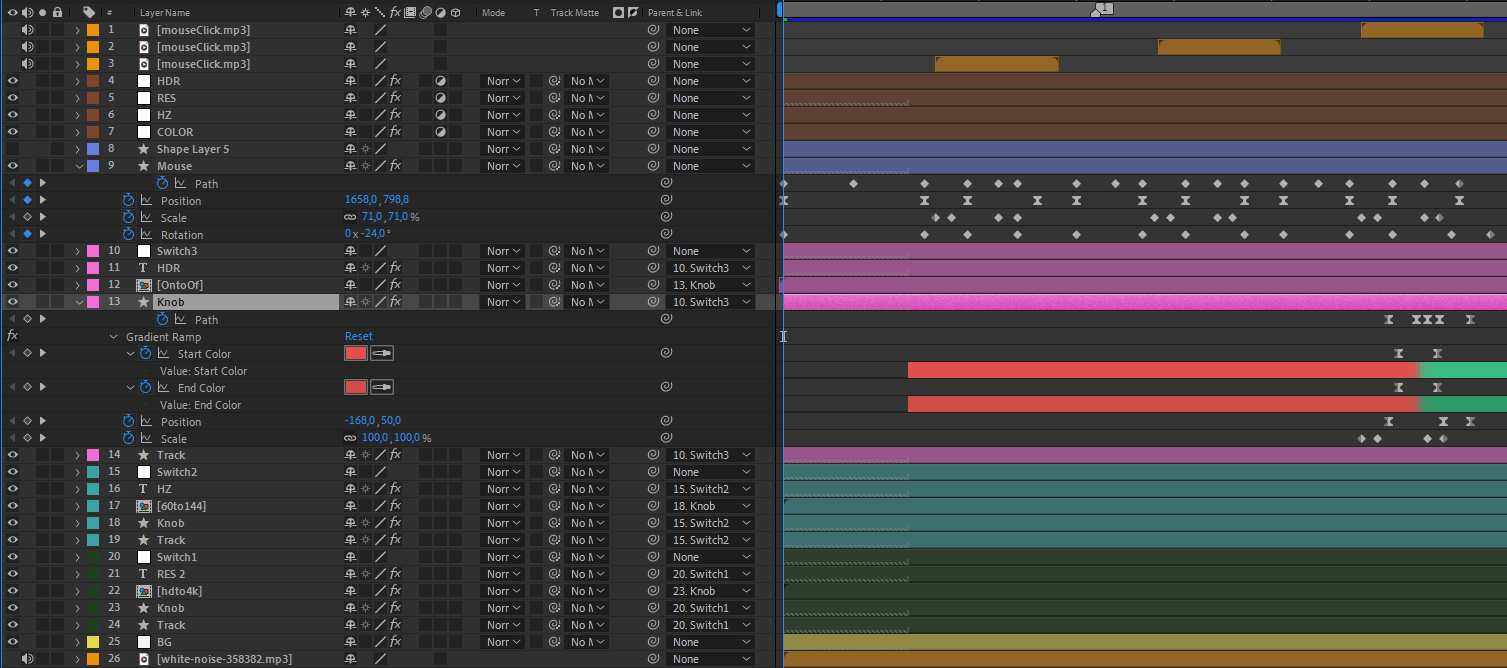
Task: Click the chain link icon beside the Scale values
Action: (348, 216)
